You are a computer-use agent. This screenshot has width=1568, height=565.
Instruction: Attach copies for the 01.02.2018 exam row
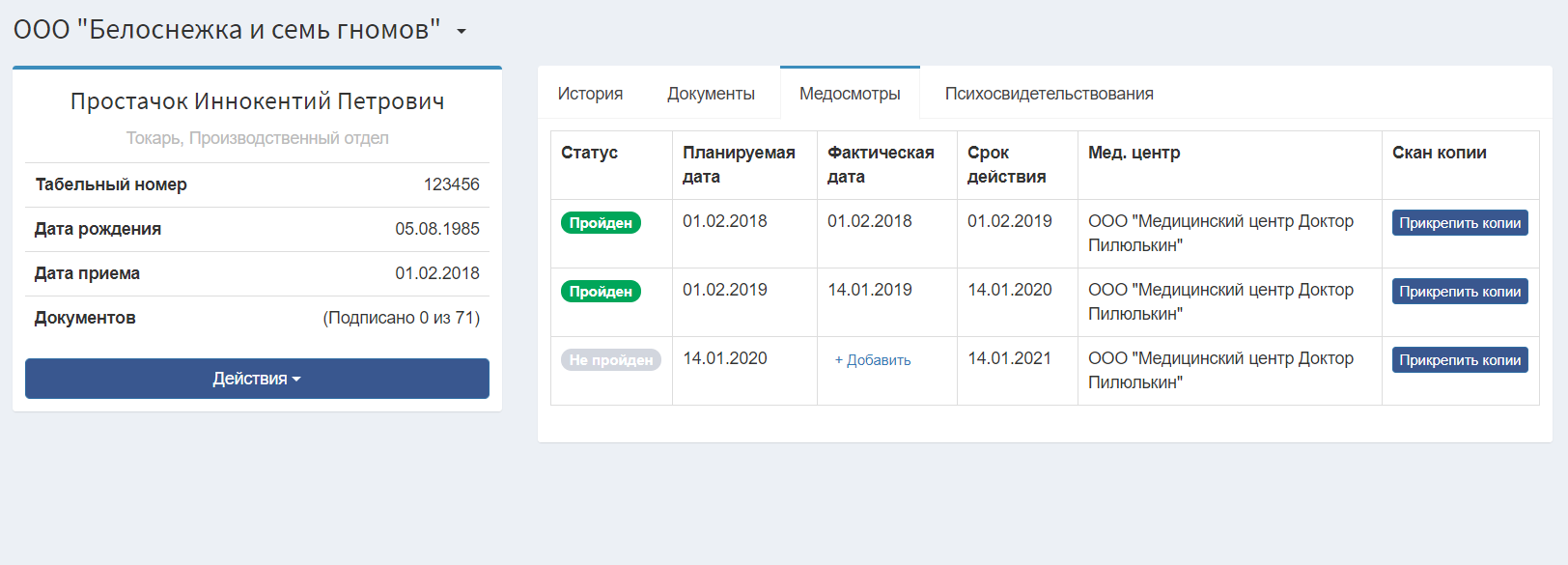pos(1460,223)
